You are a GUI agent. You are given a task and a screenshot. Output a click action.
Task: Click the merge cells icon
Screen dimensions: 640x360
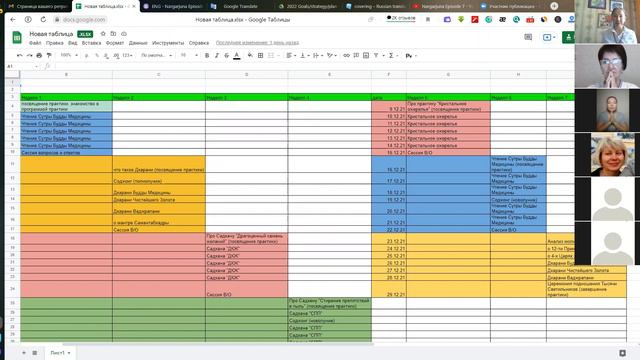click(271, 56)
